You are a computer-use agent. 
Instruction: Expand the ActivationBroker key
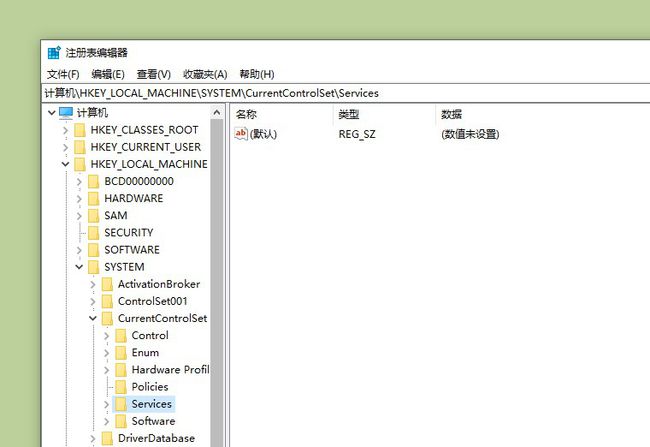point(93,284)
